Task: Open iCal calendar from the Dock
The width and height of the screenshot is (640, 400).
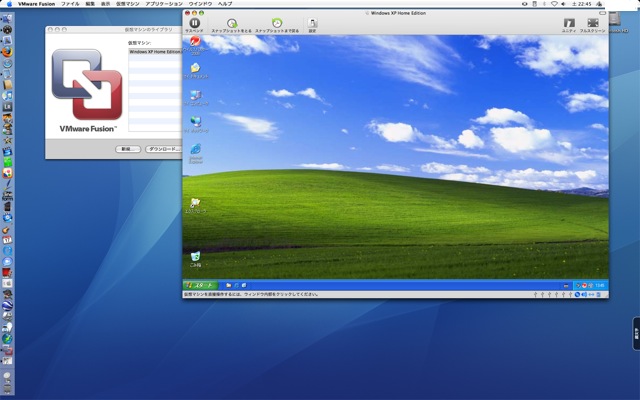Action: coord(7,240)
